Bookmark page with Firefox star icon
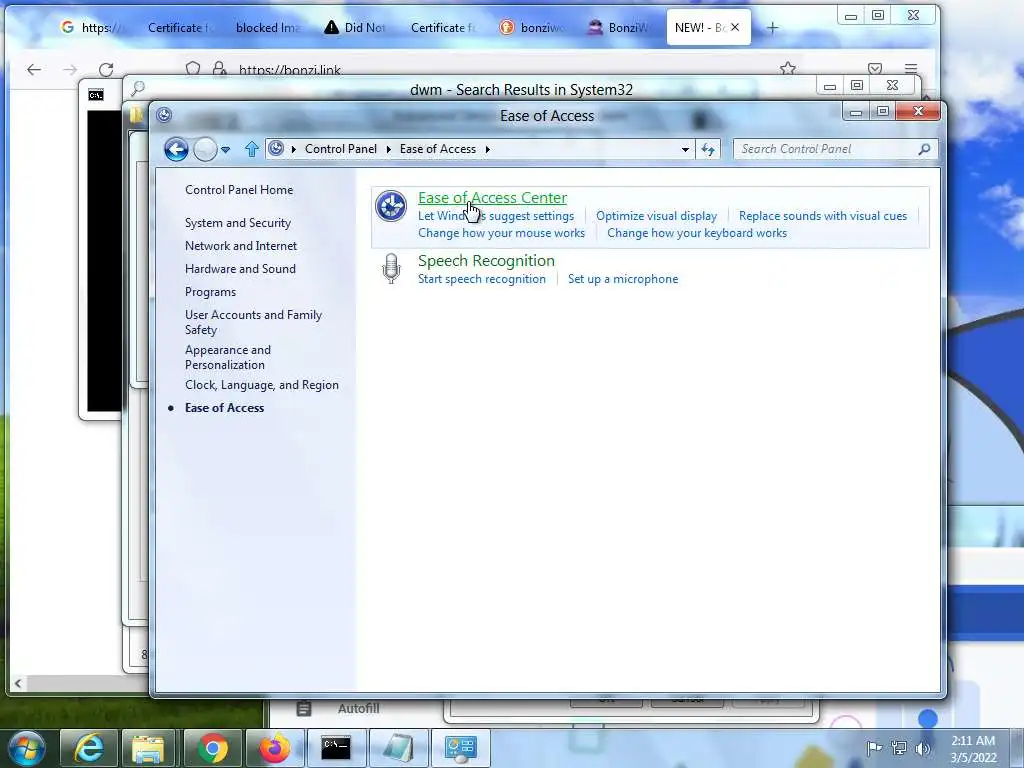 pos(788,69)
